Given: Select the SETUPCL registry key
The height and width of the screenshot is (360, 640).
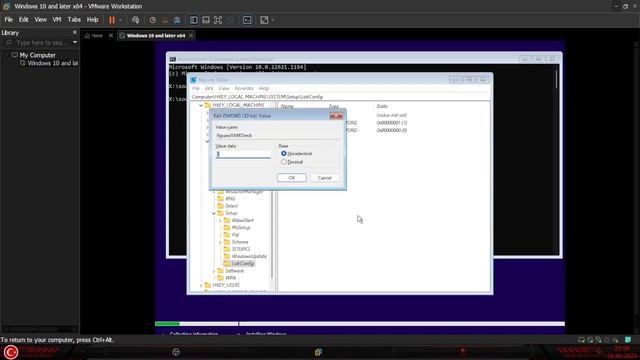Looking at the screenshot, I should [x=241, y=249].
